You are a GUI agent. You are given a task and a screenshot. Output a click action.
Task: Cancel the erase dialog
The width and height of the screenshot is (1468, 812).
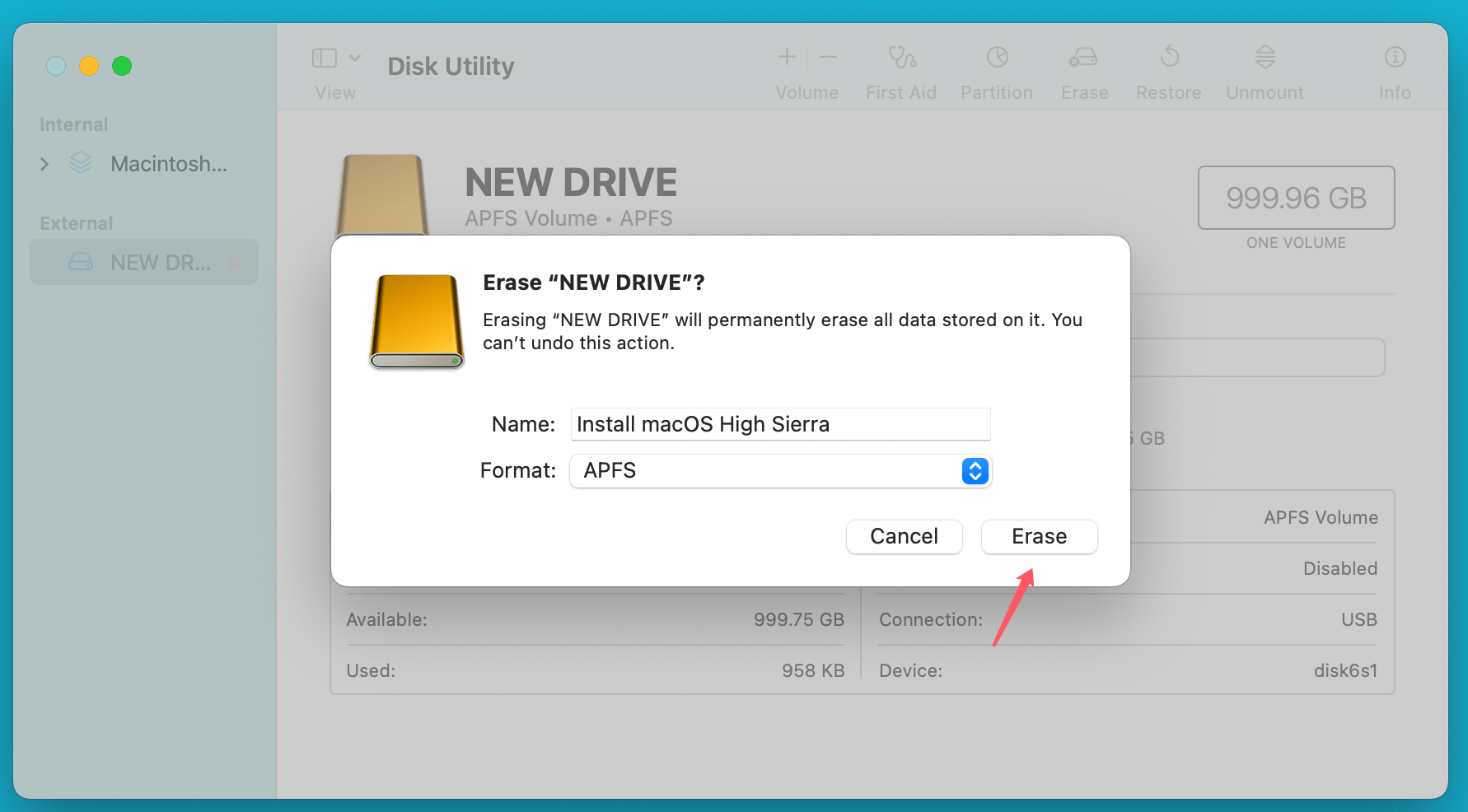pyautogui.click(x=904, y=536)
